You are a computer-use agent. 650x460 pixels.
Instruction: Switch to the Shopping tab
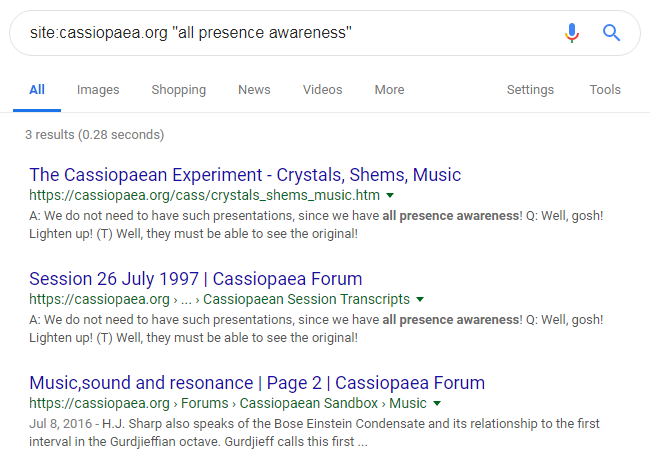179,90
